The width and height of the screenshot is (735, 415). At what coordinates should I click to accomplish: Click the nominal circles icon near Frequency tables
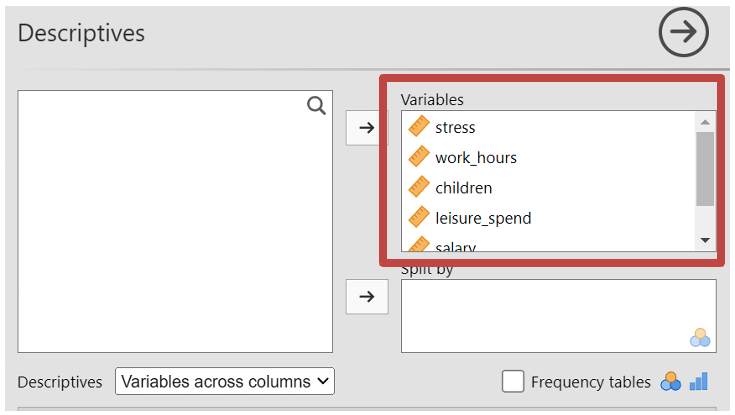(671, 381)
